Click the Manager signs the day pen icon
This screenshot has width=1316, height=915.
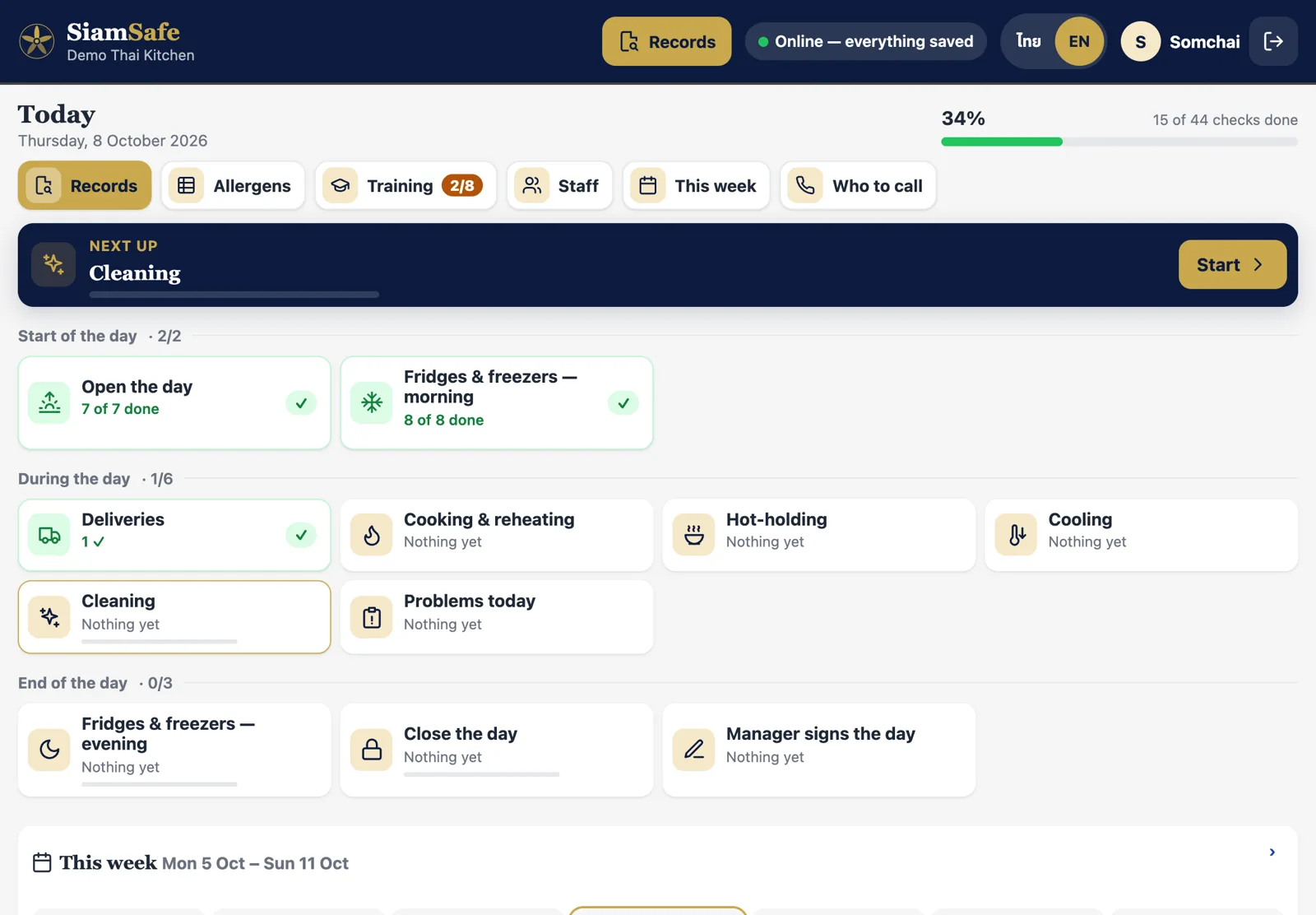pyautogui.click(x=694, y=750)
